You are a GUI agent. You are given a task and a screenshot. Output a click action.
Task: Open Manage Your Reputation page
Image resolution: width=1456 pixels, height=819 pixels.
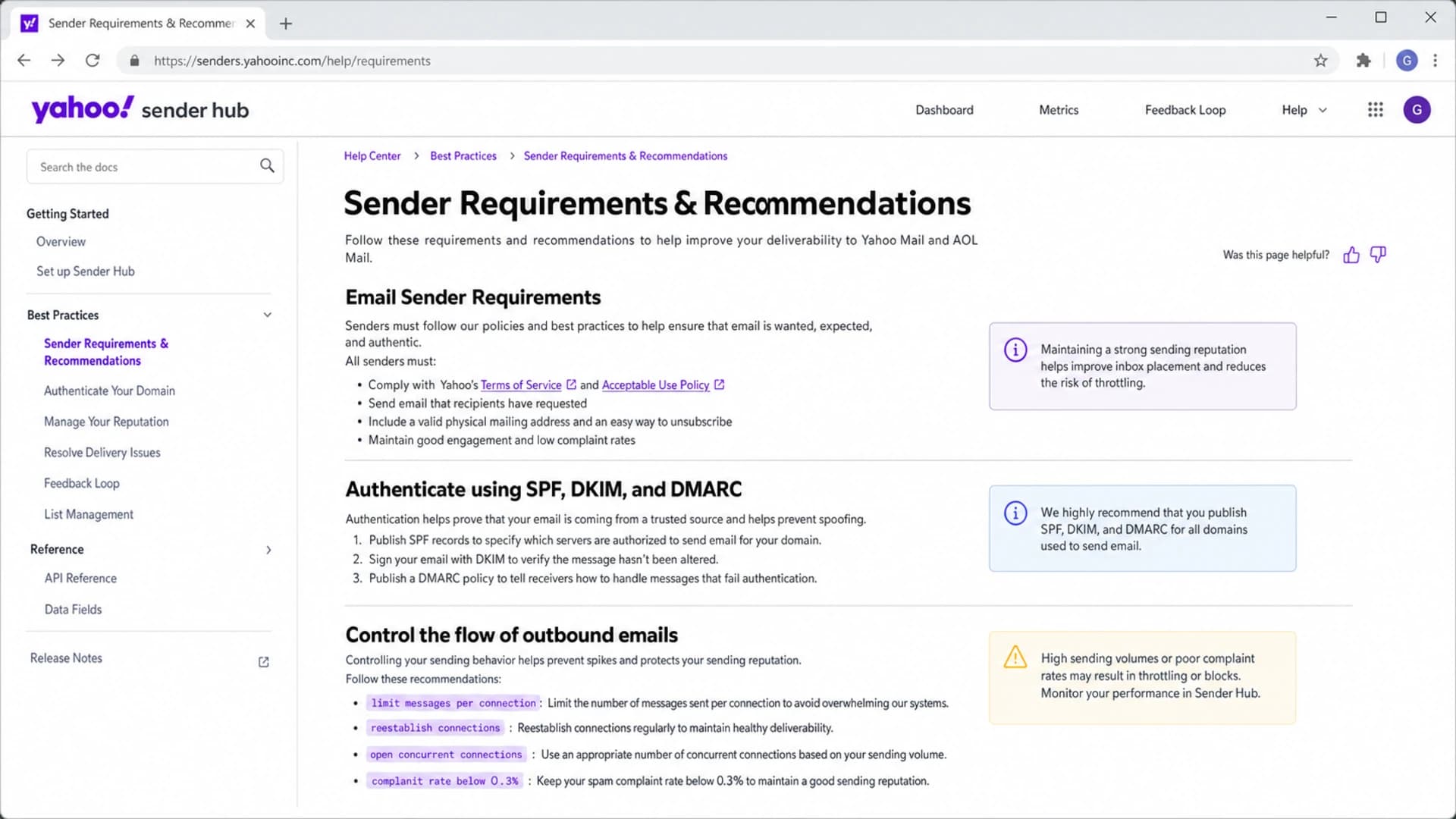tap(106, 422)
